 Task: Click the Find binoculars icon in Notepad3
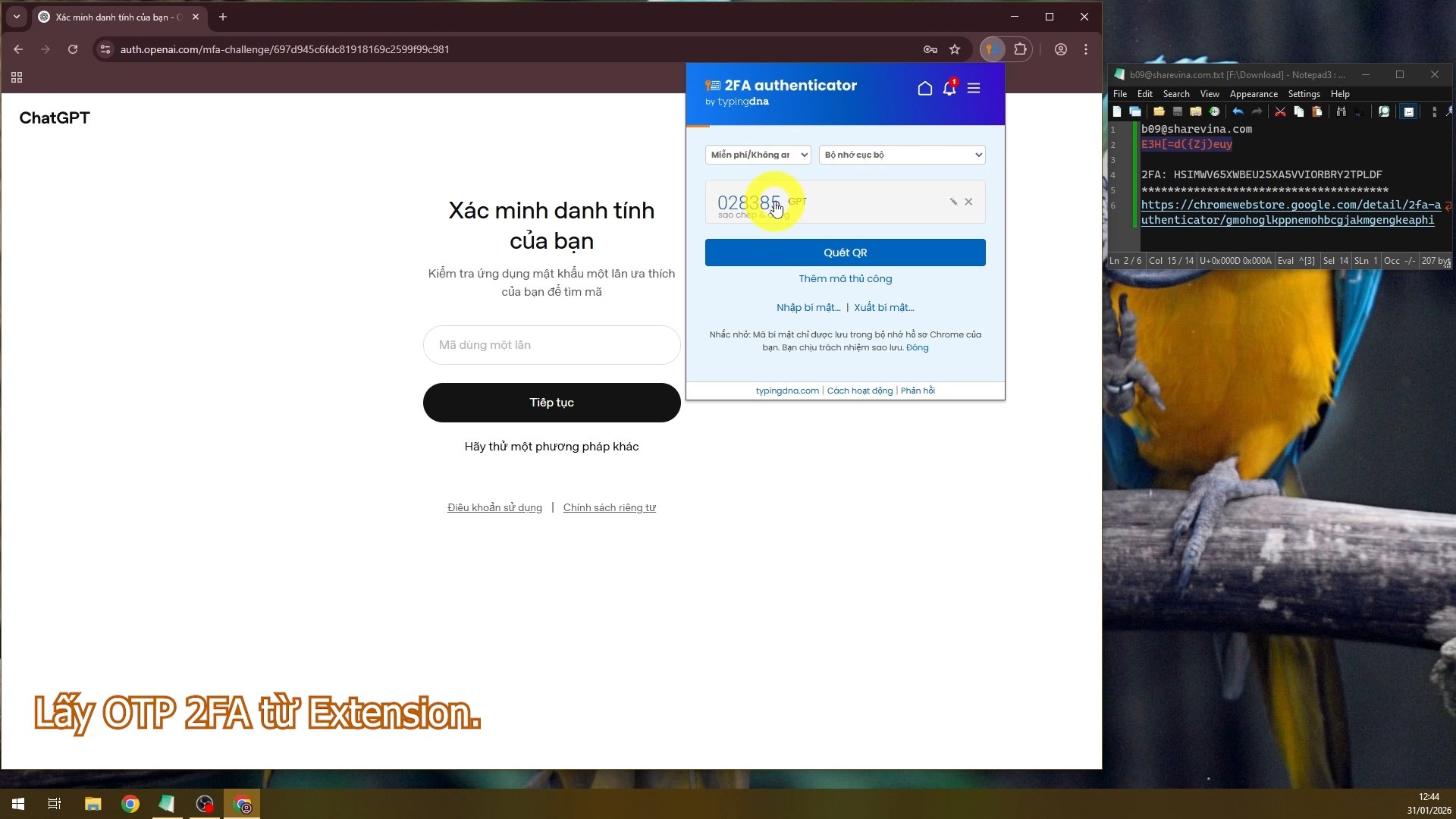click(x=1341, y=111)
